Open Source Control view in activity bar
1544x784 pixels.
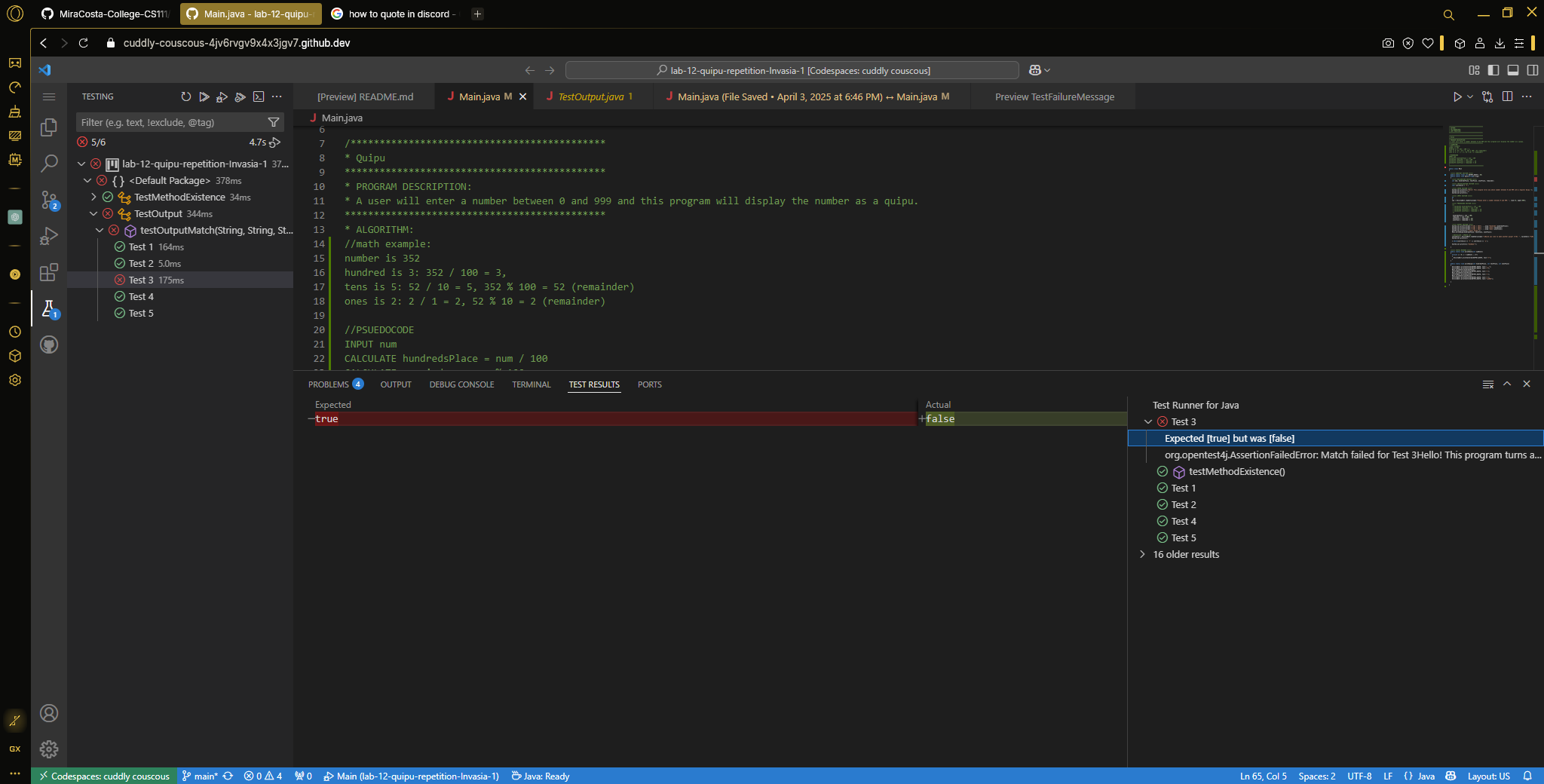click(49, 200)
